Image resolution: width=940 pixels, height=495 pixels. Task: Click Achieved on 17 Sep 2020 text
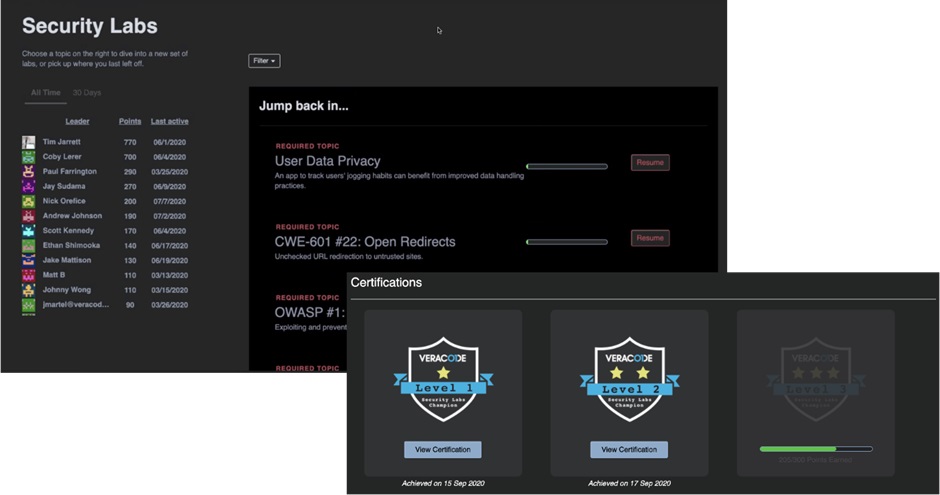(x=629, y=483)
